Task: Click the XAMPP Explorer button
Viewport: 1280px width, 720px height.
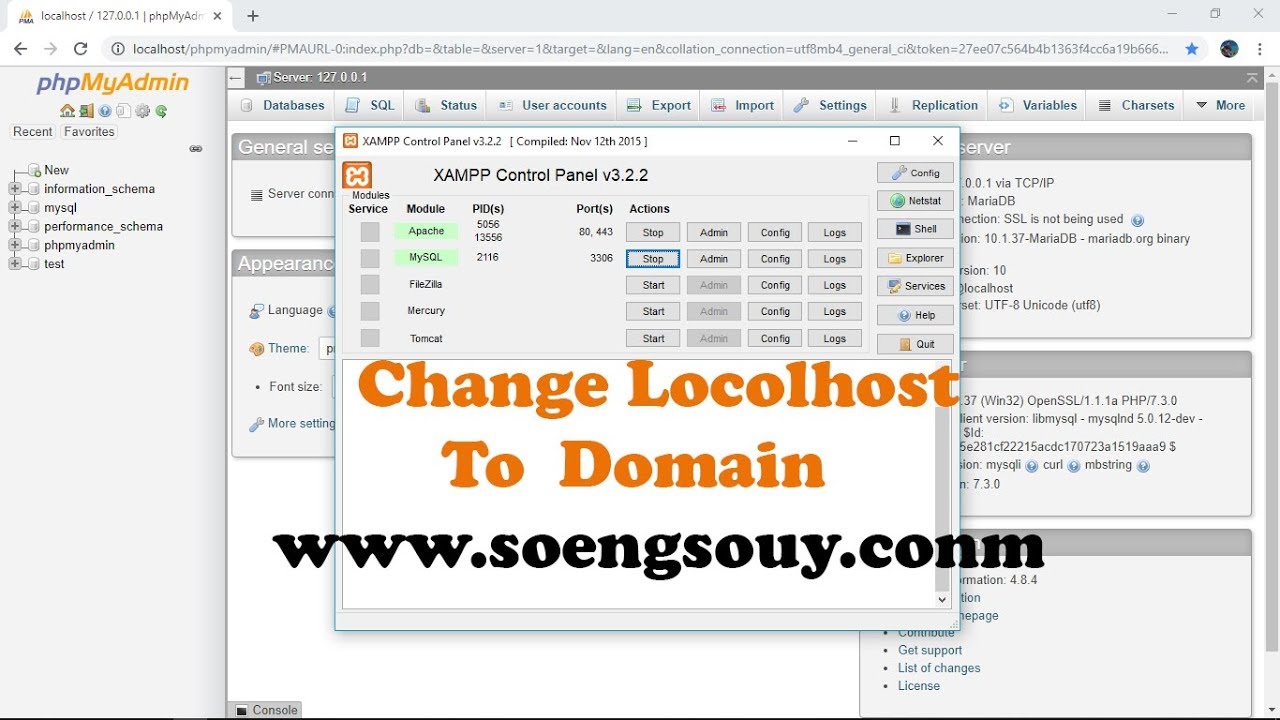Action: point(915,258)
